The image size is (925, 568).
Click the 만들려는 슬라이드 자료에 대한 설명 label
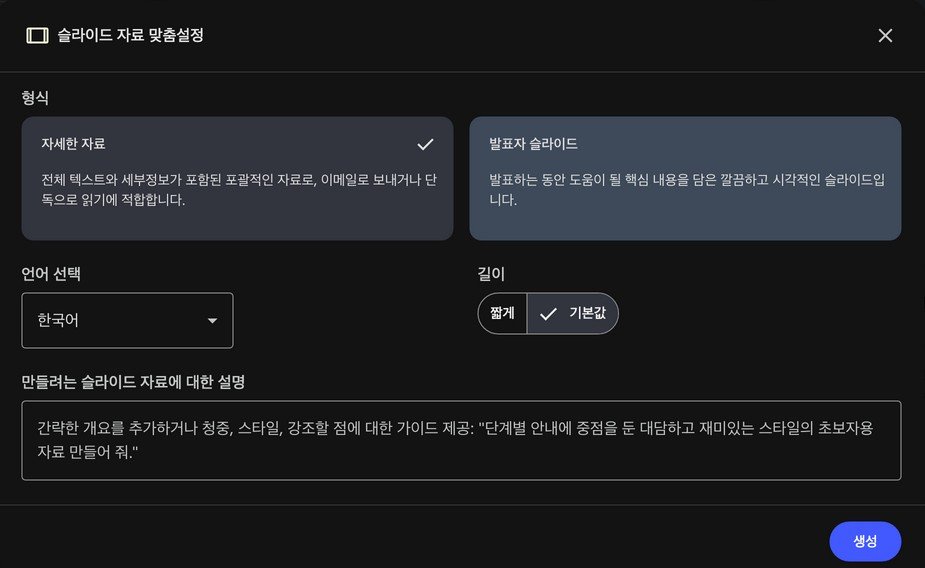click(133, 381)
